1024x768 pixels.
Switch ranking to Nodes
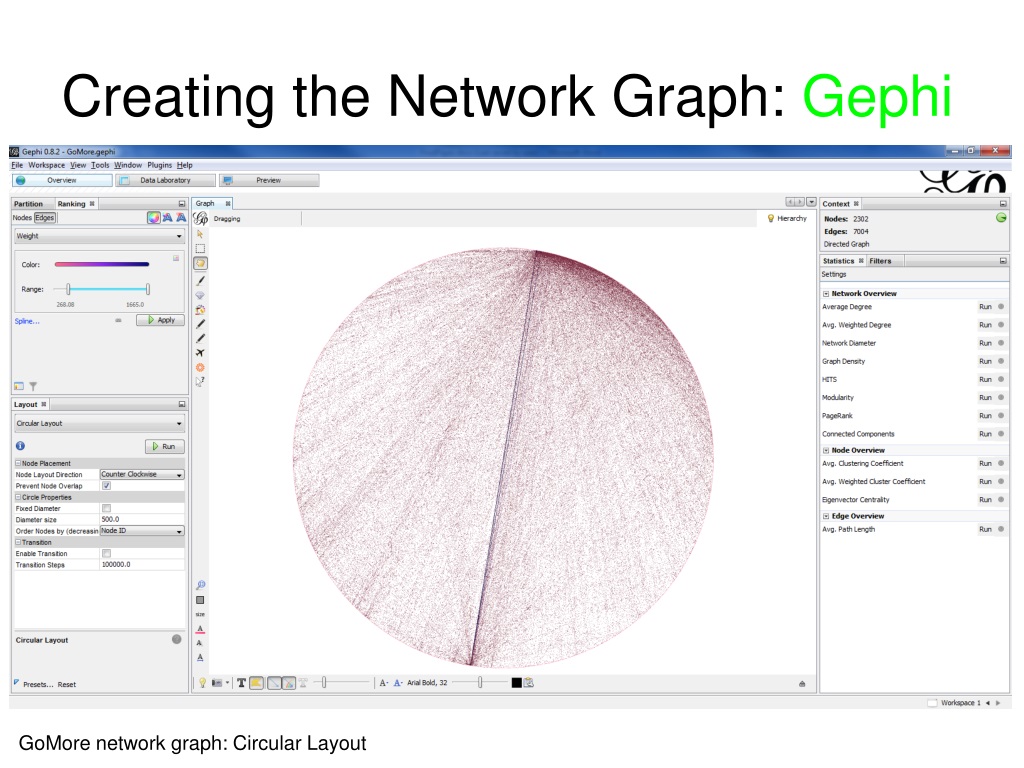tap(22, 218)
